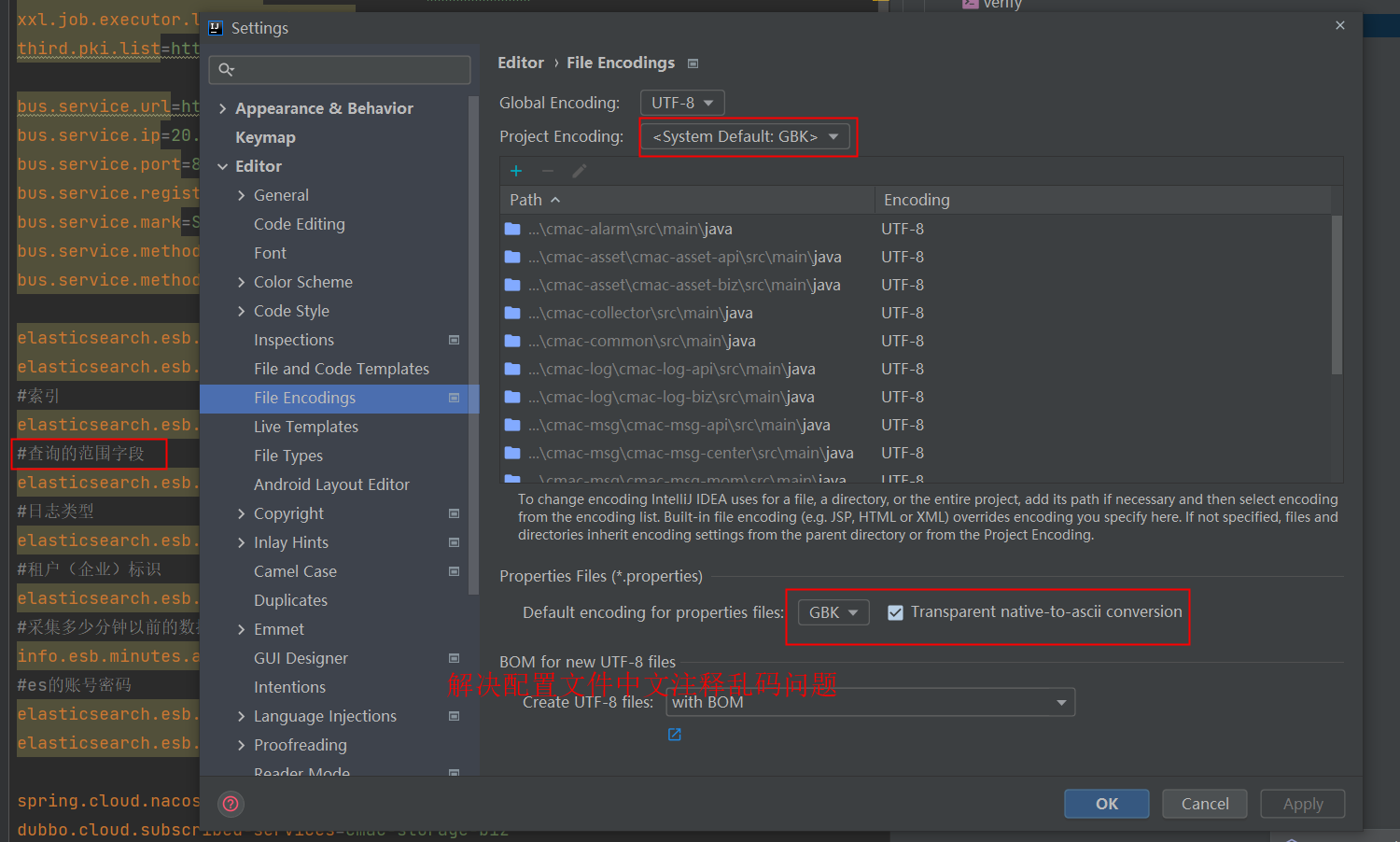Click the folder icon of cmac-alarm path row

pyautogui.click(x=512, y=229)
